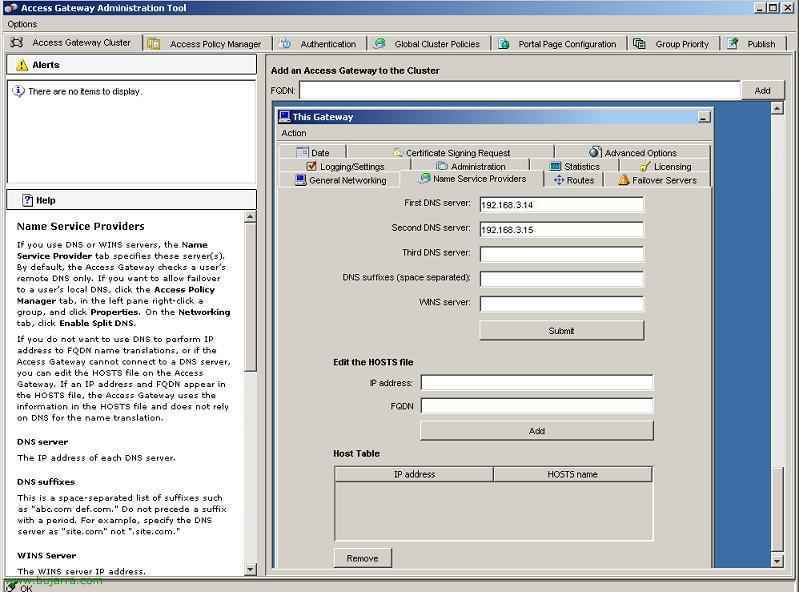
Task: Click the Authentication tab icon
Action: pyautogui.click(x=285, y=44)
